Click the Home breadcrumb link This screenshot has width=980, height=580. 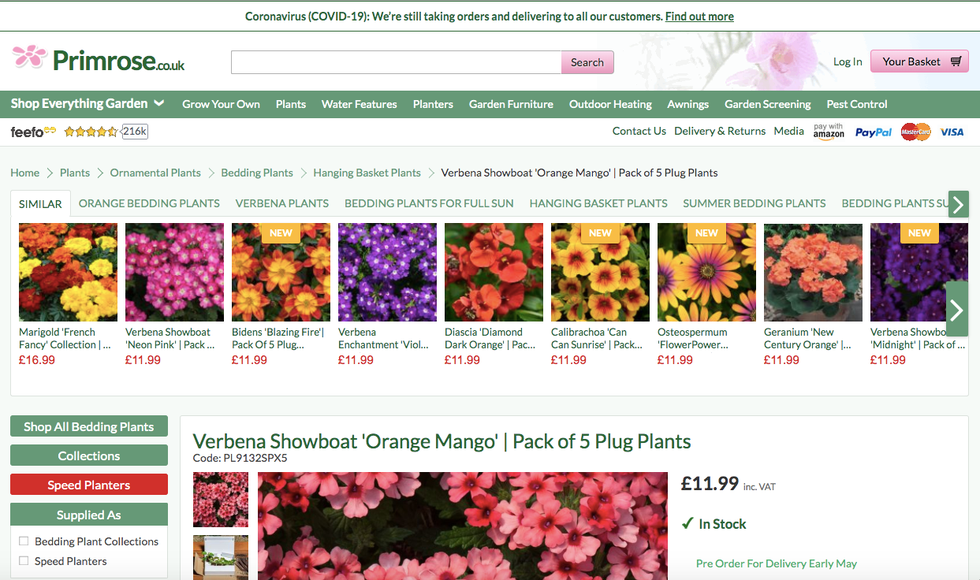[x=24, y=172]
